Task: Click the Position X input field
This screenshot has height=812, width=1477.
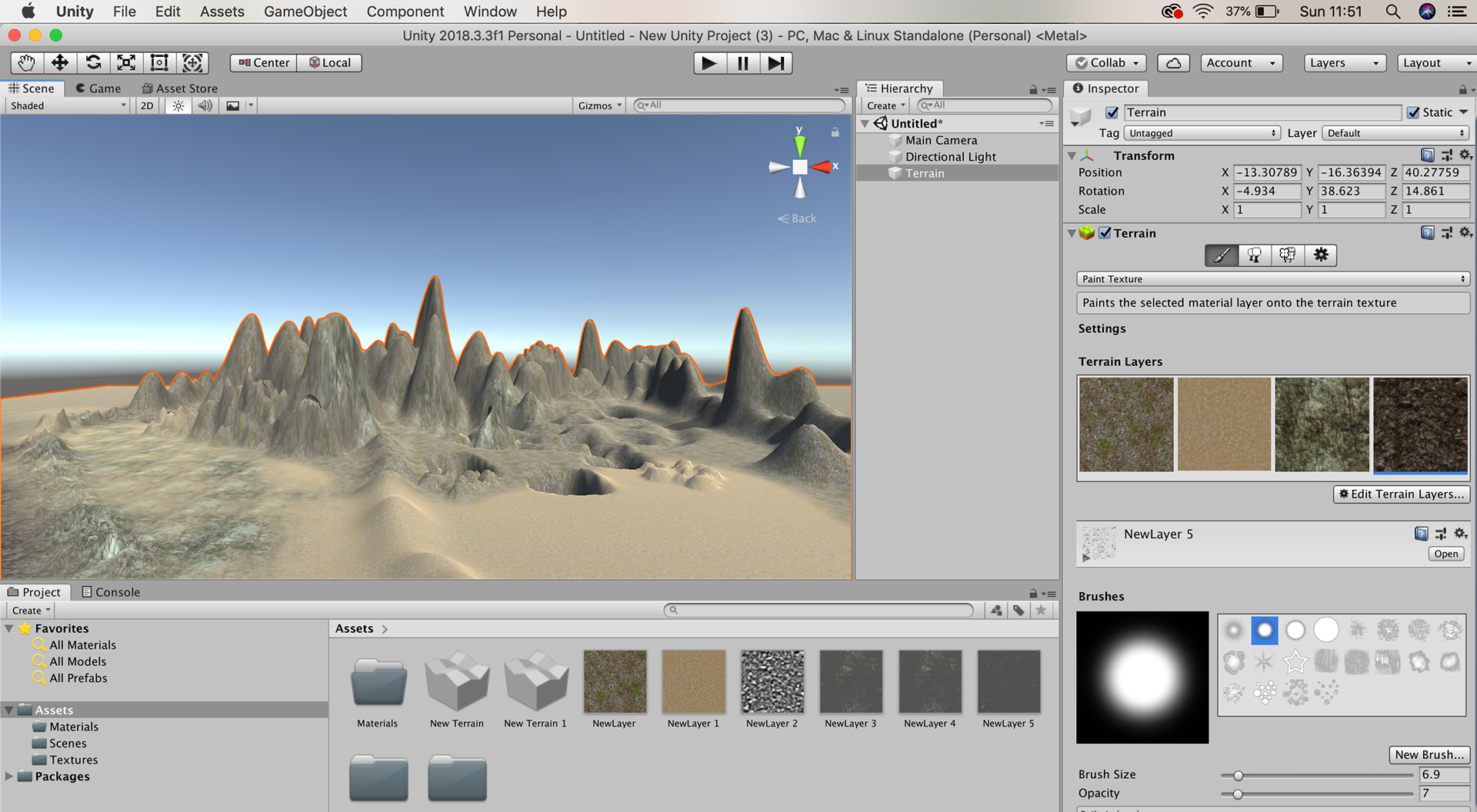Action: point(1267,173)
